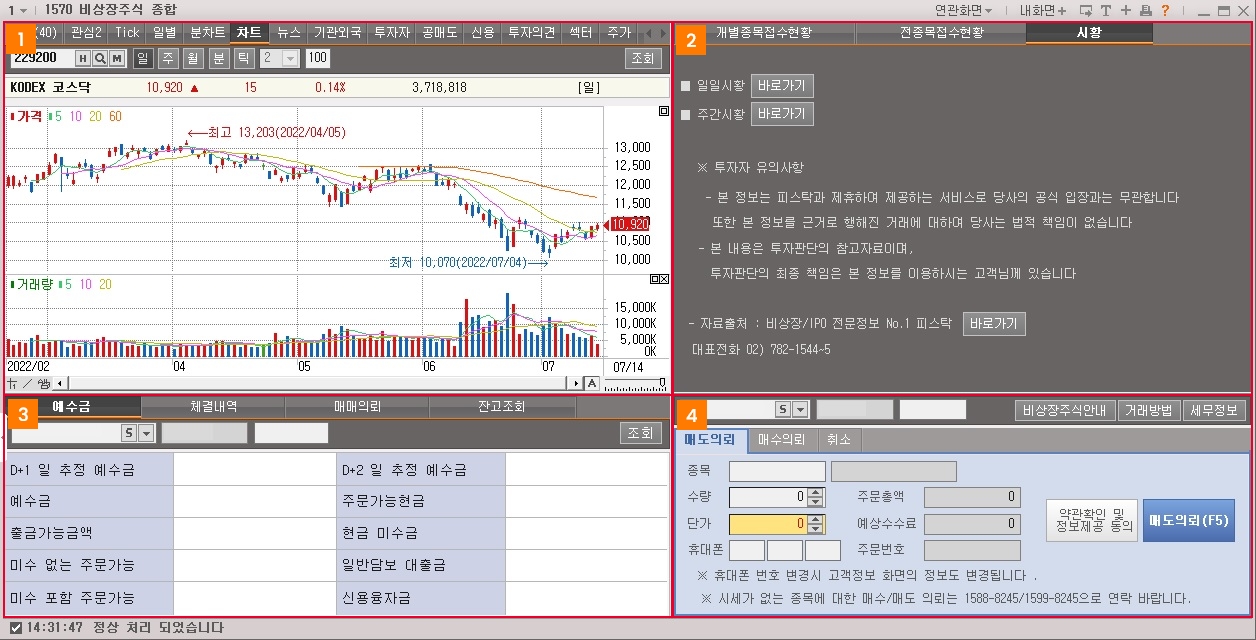Click the M icon beside the stock code
The width and height of the screenshot is (1256, 640).
(x=117, y=58)
